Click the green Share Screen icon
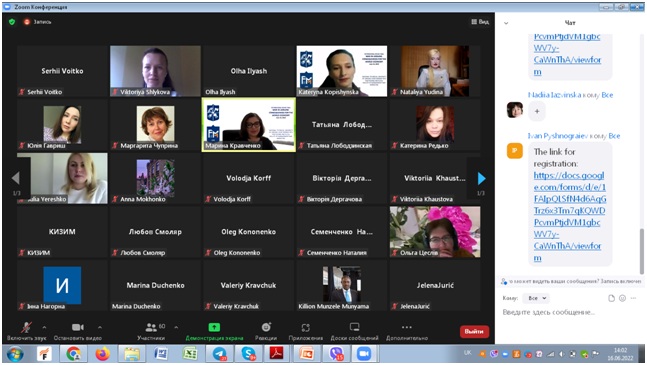The image size is (647, 365). tap(214, 327)
